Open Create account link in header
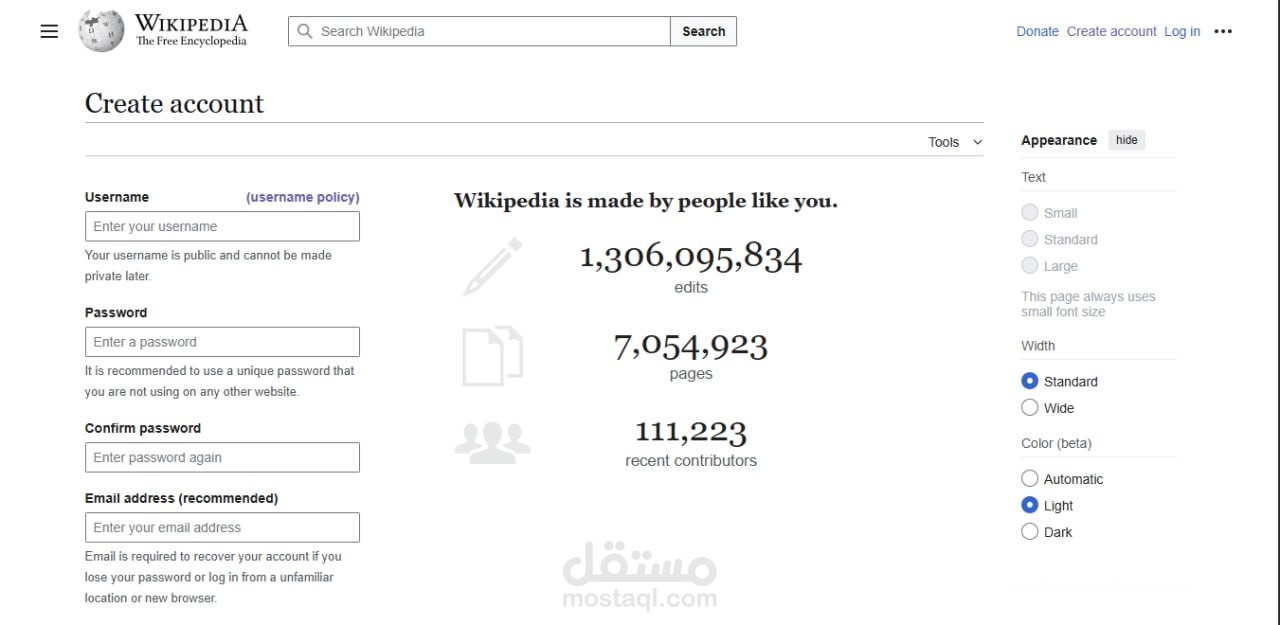This screenshot has height=625, width=1280. 1111,31
